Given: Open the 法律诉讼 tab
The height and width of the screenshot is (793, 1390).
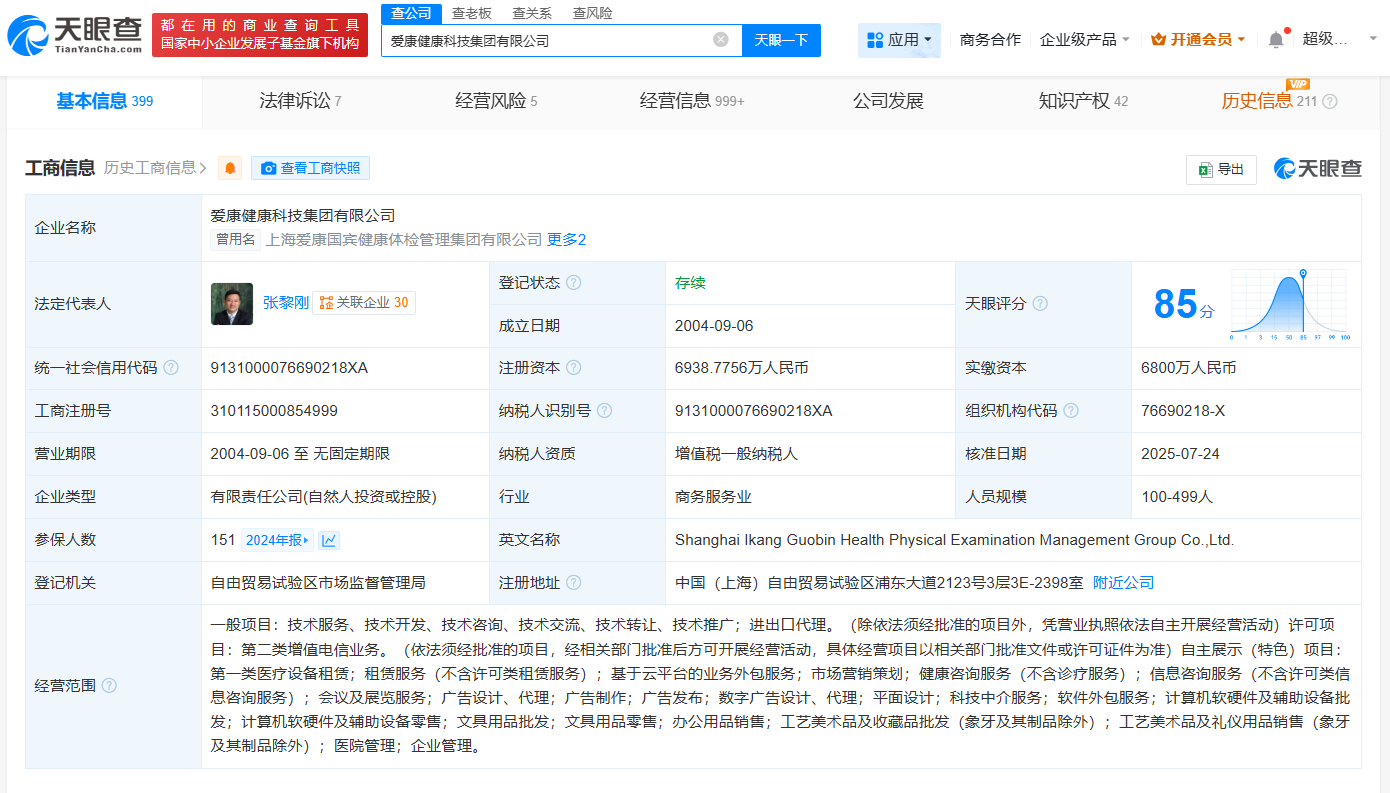Looking at the screenshot, I should 300,101.
